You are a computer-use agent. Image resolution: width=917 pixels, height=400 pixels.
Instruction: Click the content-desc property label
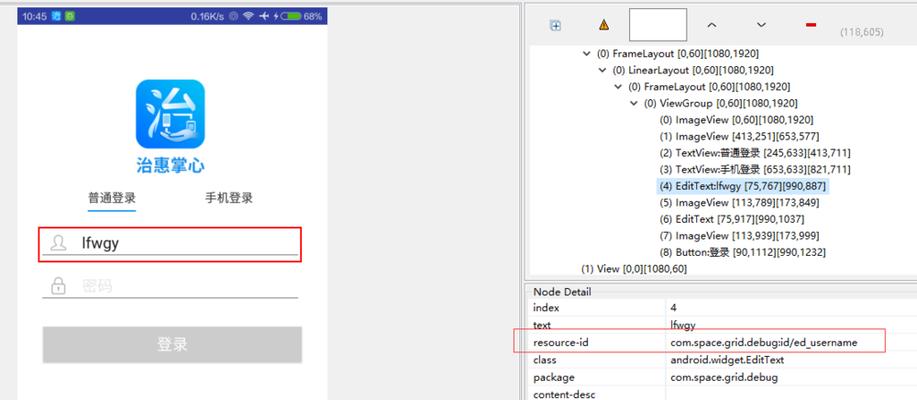click(x=564, y=395)
